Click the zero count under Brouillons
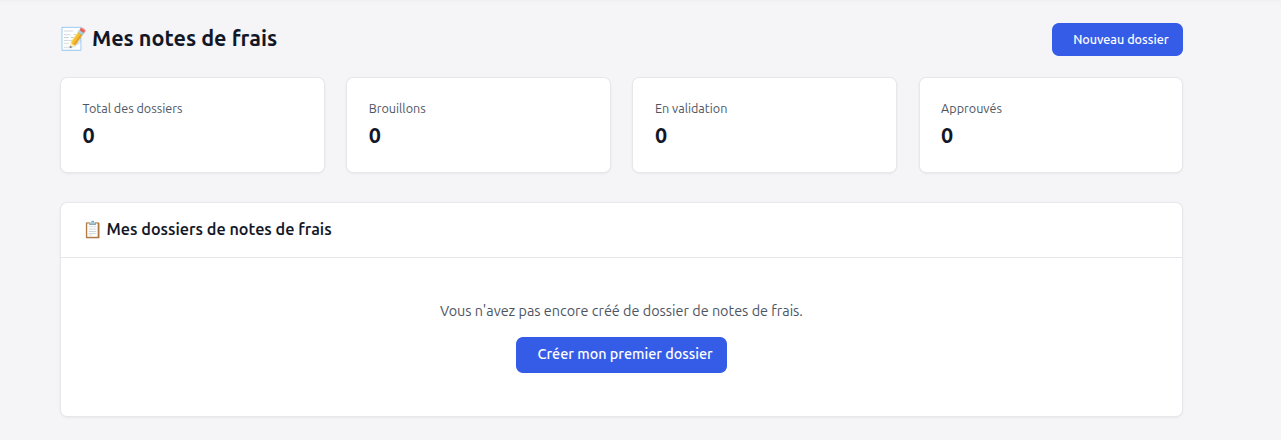1281x440 pixels. pos(375,136)
